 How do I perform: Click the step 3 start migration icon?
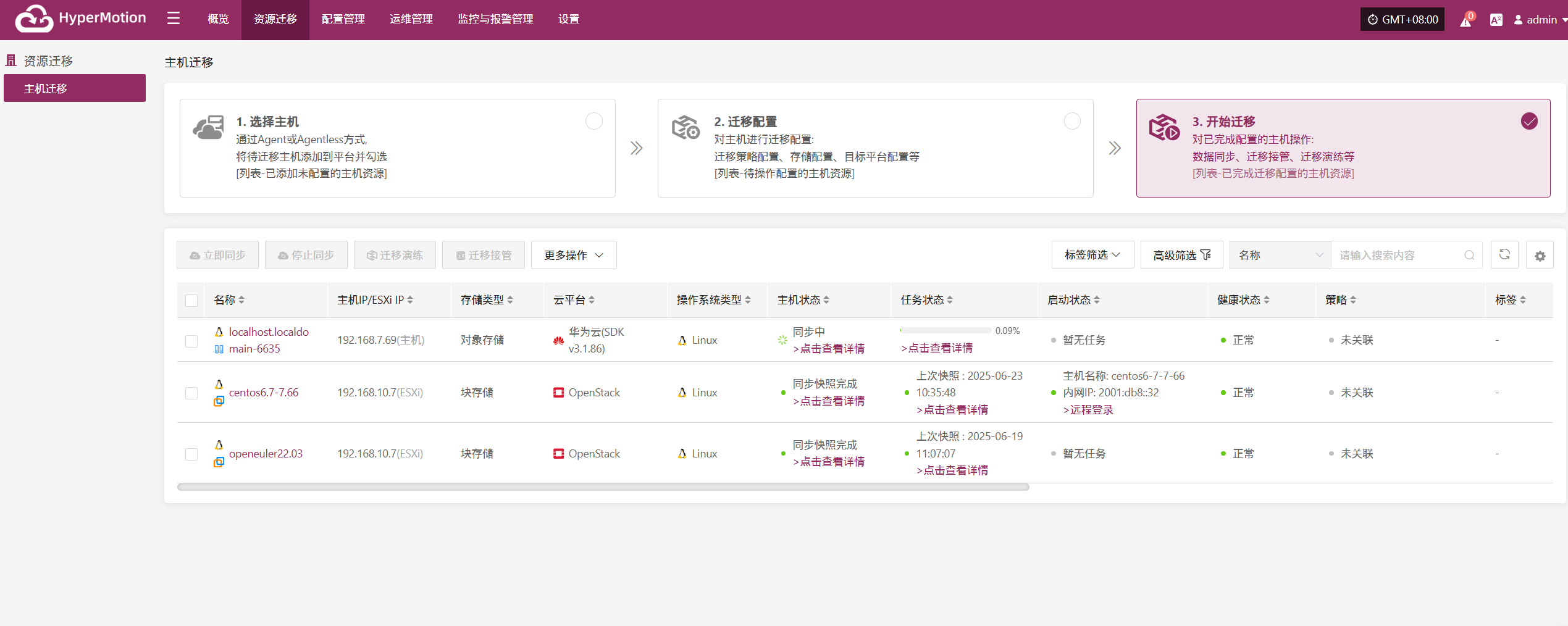(1164, 127)
